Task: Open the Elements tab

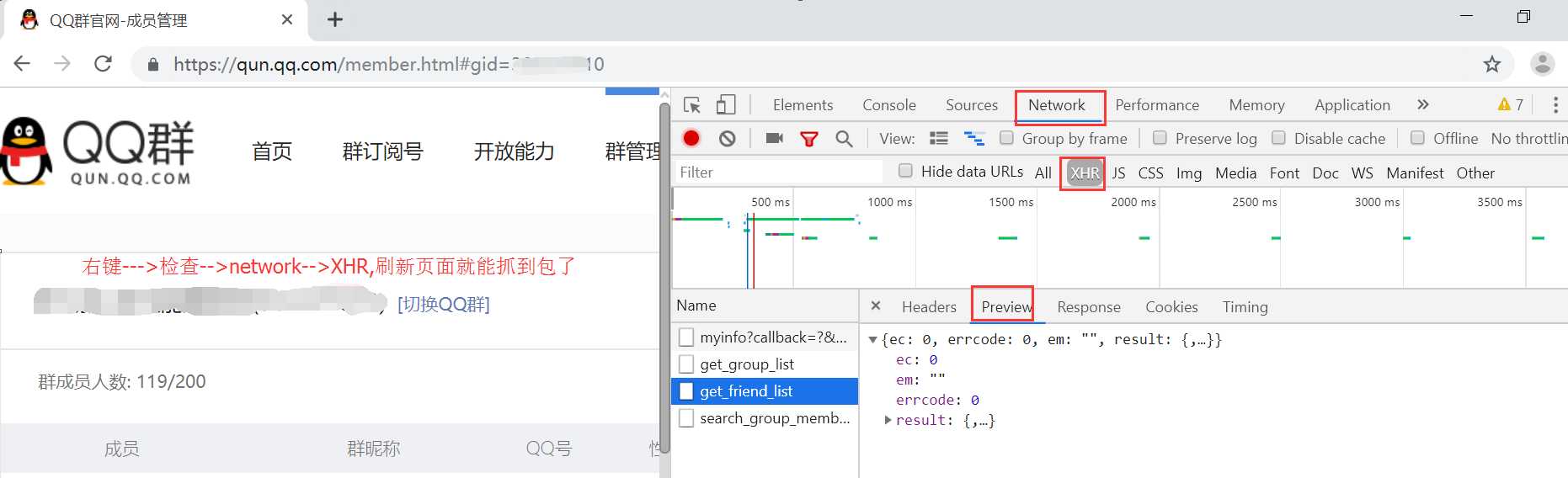Action: [803, 105]
